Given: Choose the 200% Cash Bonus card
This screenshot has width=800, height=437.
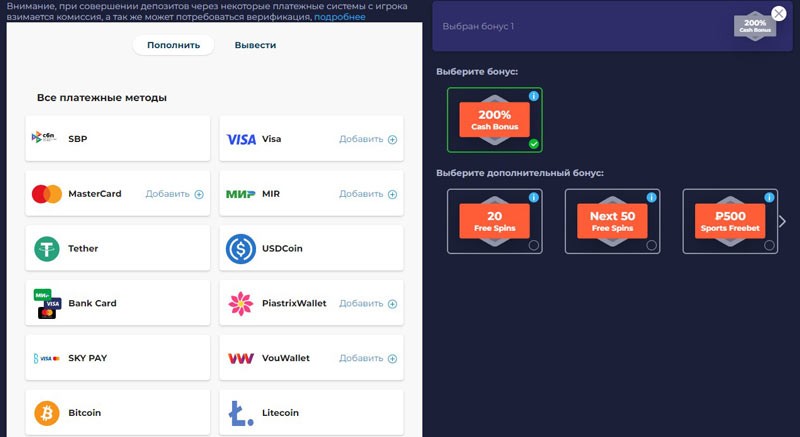Looking at the screenshot, I should [494, 120].
